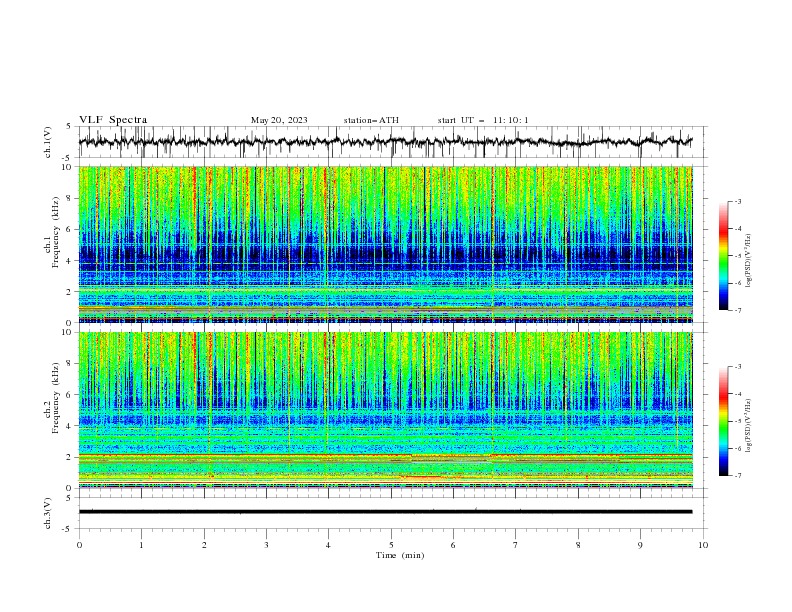Screen dimensions: 792x612
Task: Click the "2" kHz tick on ch.2 axis
Action: tap(71, 457)
